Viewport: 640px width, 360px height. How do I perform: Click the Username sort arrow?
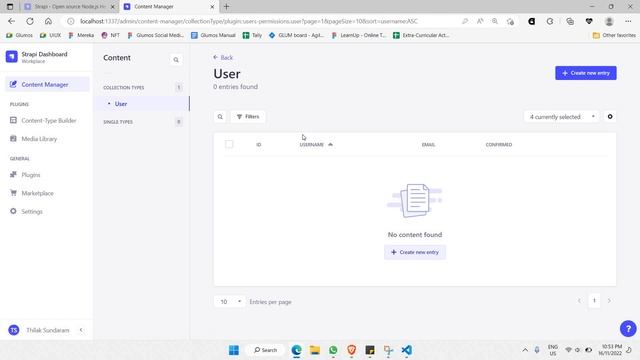(x=330, y=144)
